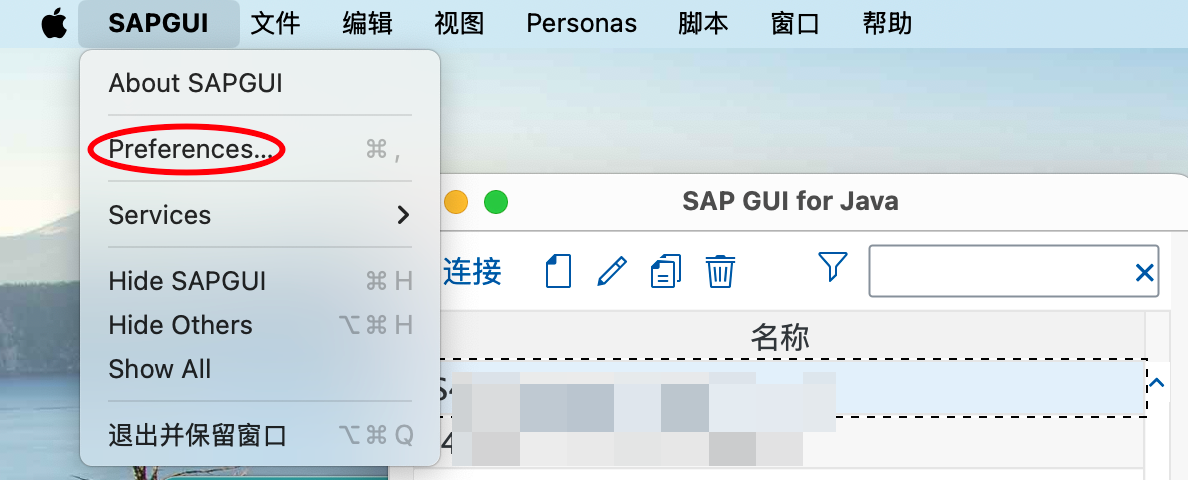The width and height of the screenshot is (1188, 480).
Task: Click the 名称 column header
Action: (780, 336)
